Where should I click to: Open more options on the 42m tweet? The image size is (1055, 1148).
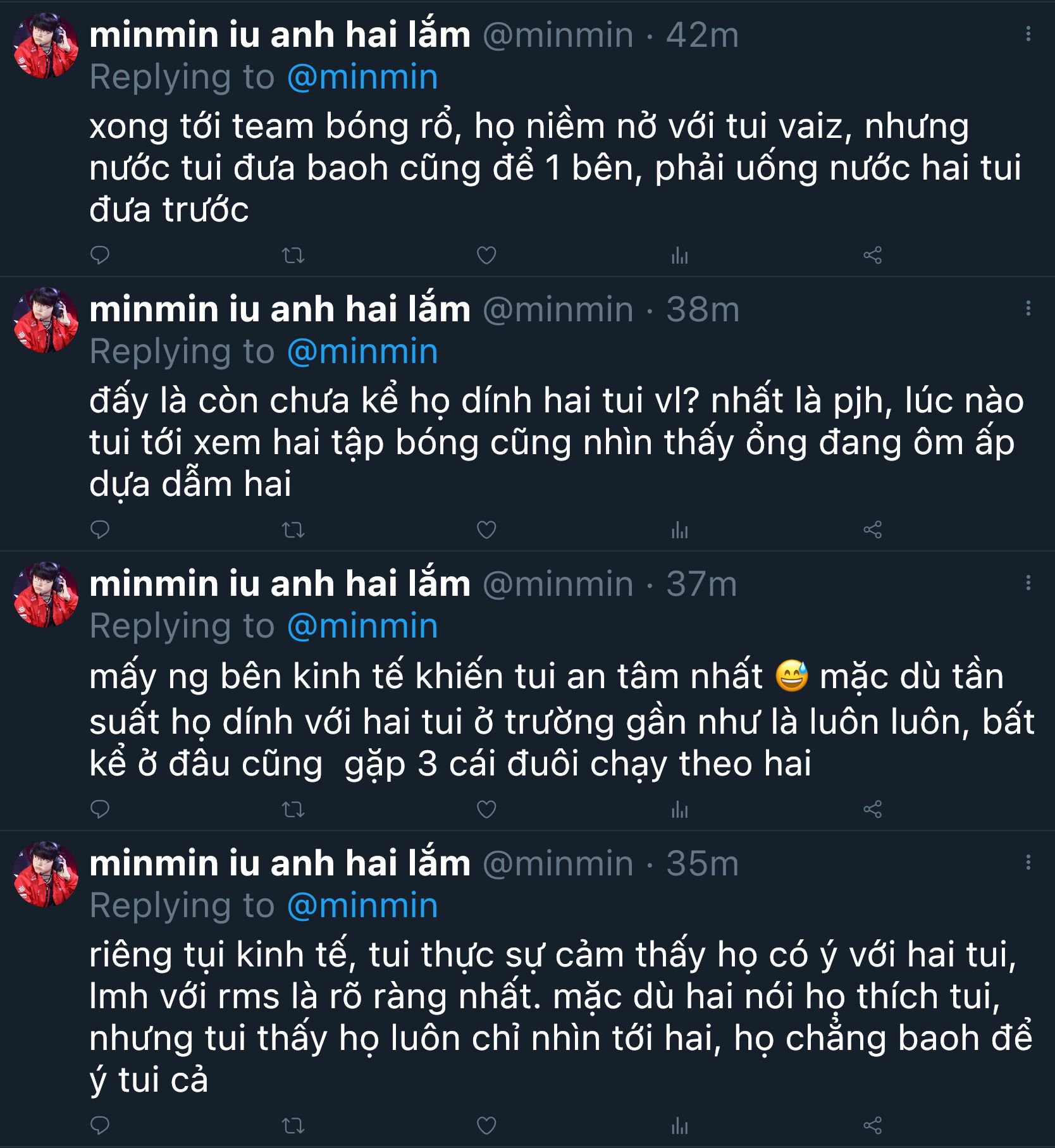tap(1028, 34)
